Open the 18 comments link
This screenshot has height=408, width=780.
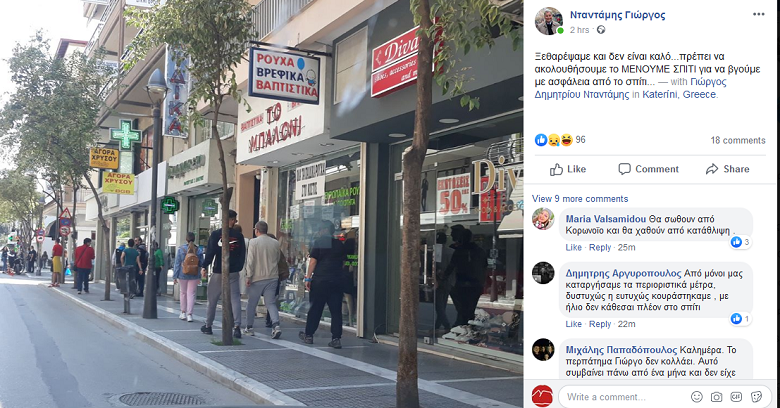(738, 140)
